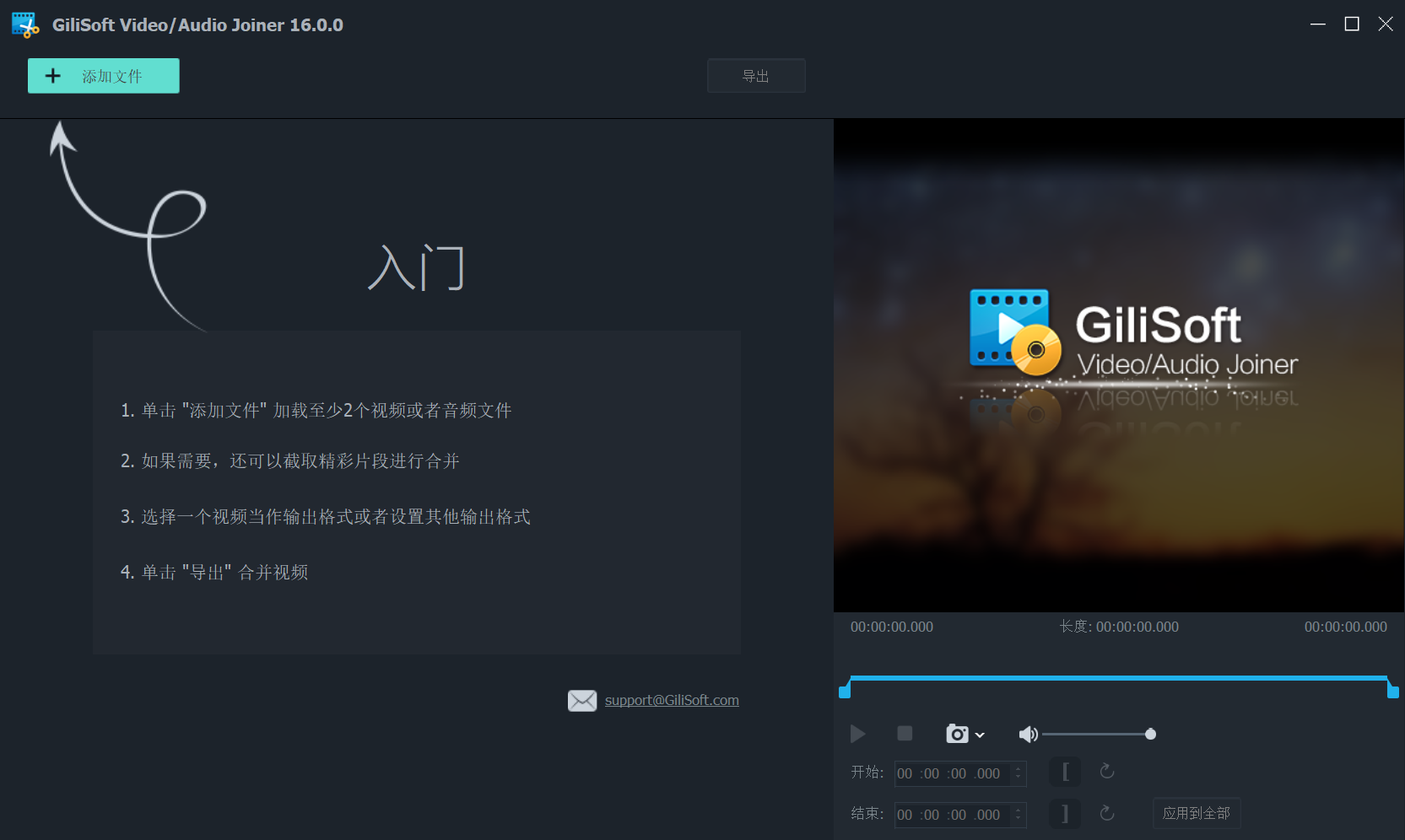1405x840 pixels.
Task: Click step 2 text about 截取精彩片段
Action: click(x=290, y=461)
